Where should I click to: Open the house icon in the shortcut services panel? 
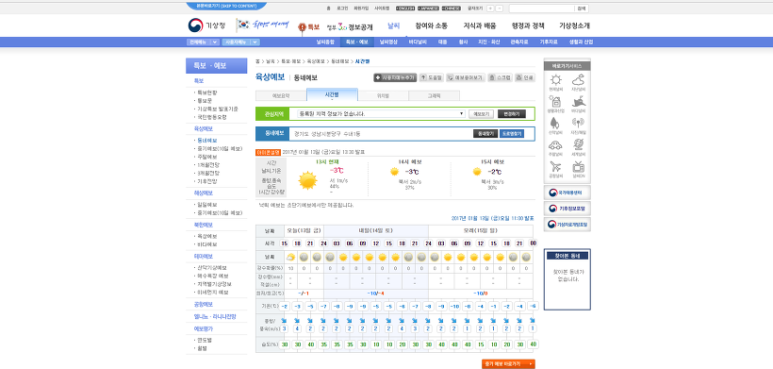pos(556,101)
